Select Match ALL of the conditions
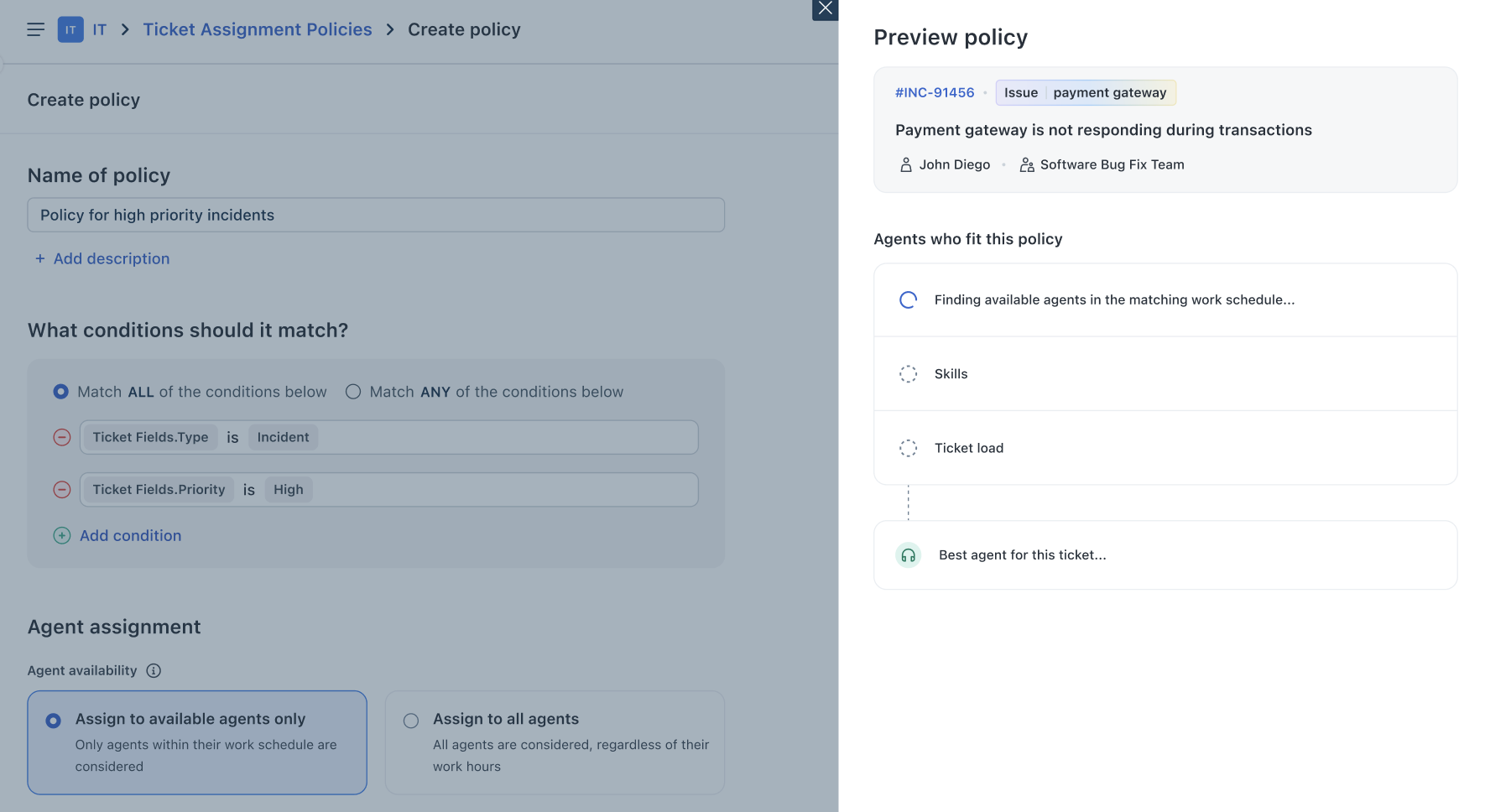Image resolution: width=1485 pixels, height=812 pixels. click(61, 392)
